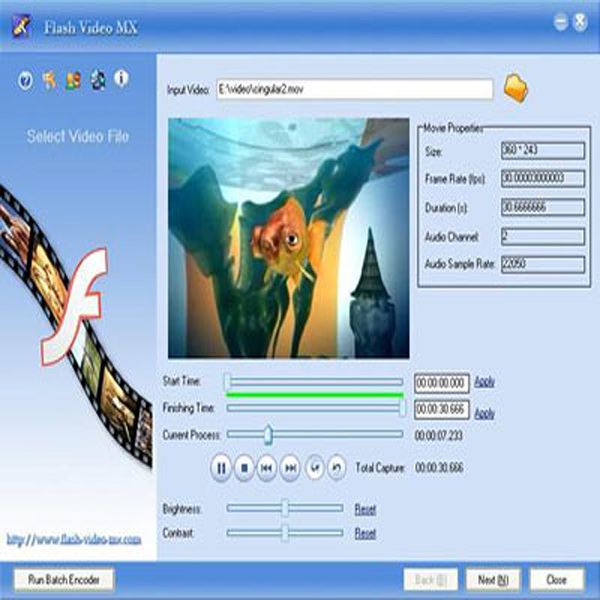Screen dimensions: 600x600
Task: Click Run Batch Encoder button
Action: coord(64,580)
